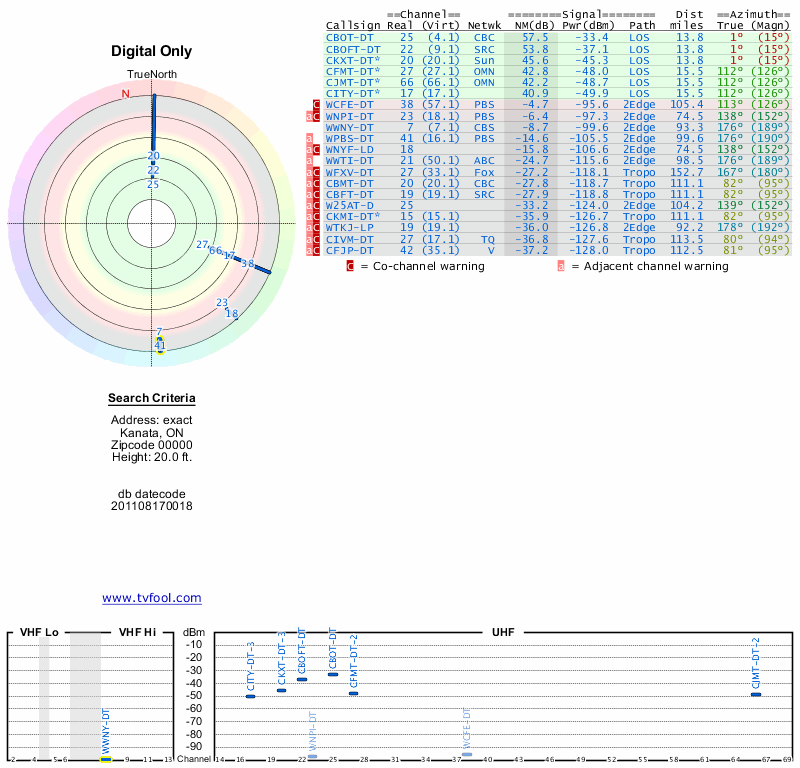Viewport: 800px width, 768px height.
Task: Click the WWNY-DT callsign in table
Action: (x=350, y=128)
